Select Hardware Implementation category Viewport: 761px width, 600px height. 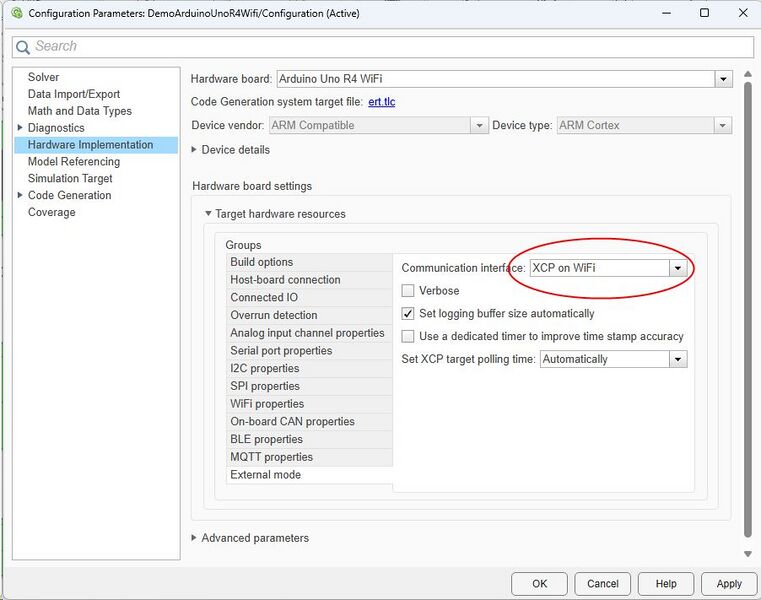click(96, 145)
